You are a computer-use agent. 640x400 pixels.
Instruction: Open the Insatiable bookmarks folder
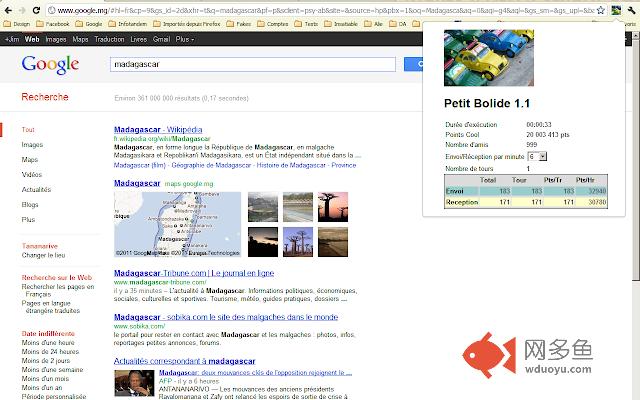pyautogui.click(x=341, y=24)
